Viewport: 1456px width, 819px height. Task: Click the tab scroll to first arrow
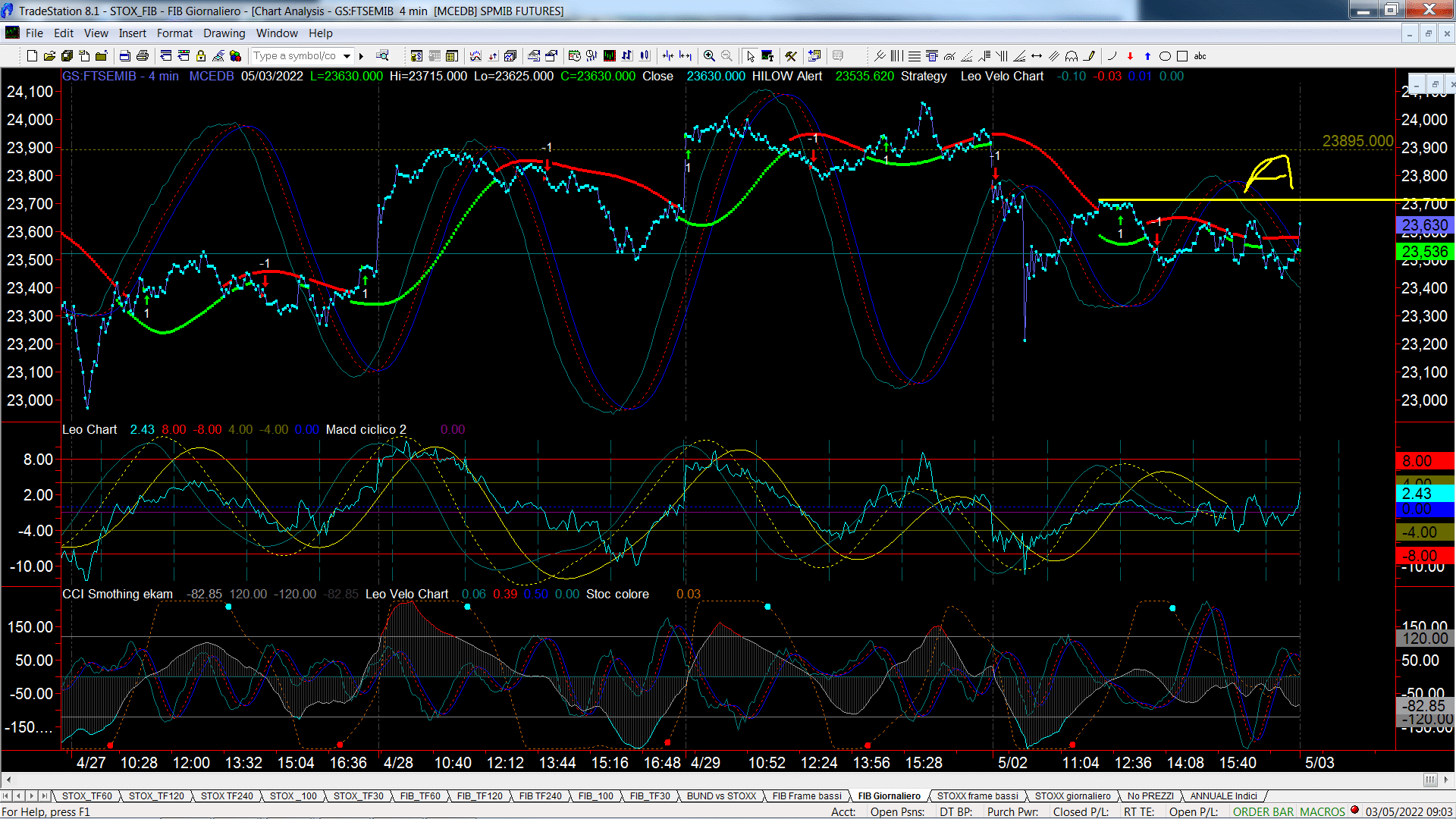click(6, 796)
